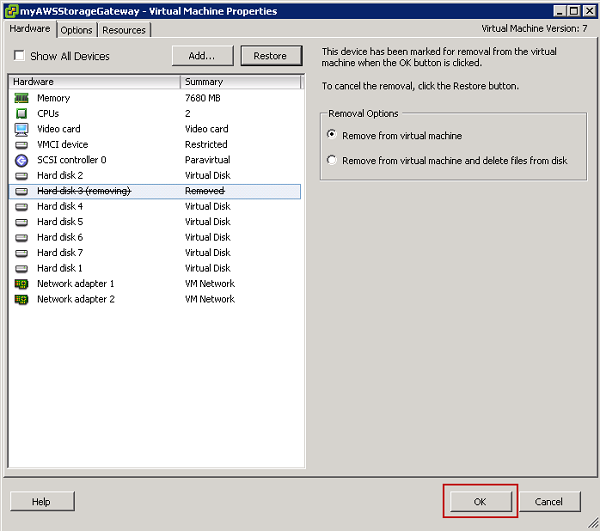The width and height of the screenshot is (600, 531).
Task: Select the Hard disk 2 icon
Action: tap(22, 176)
